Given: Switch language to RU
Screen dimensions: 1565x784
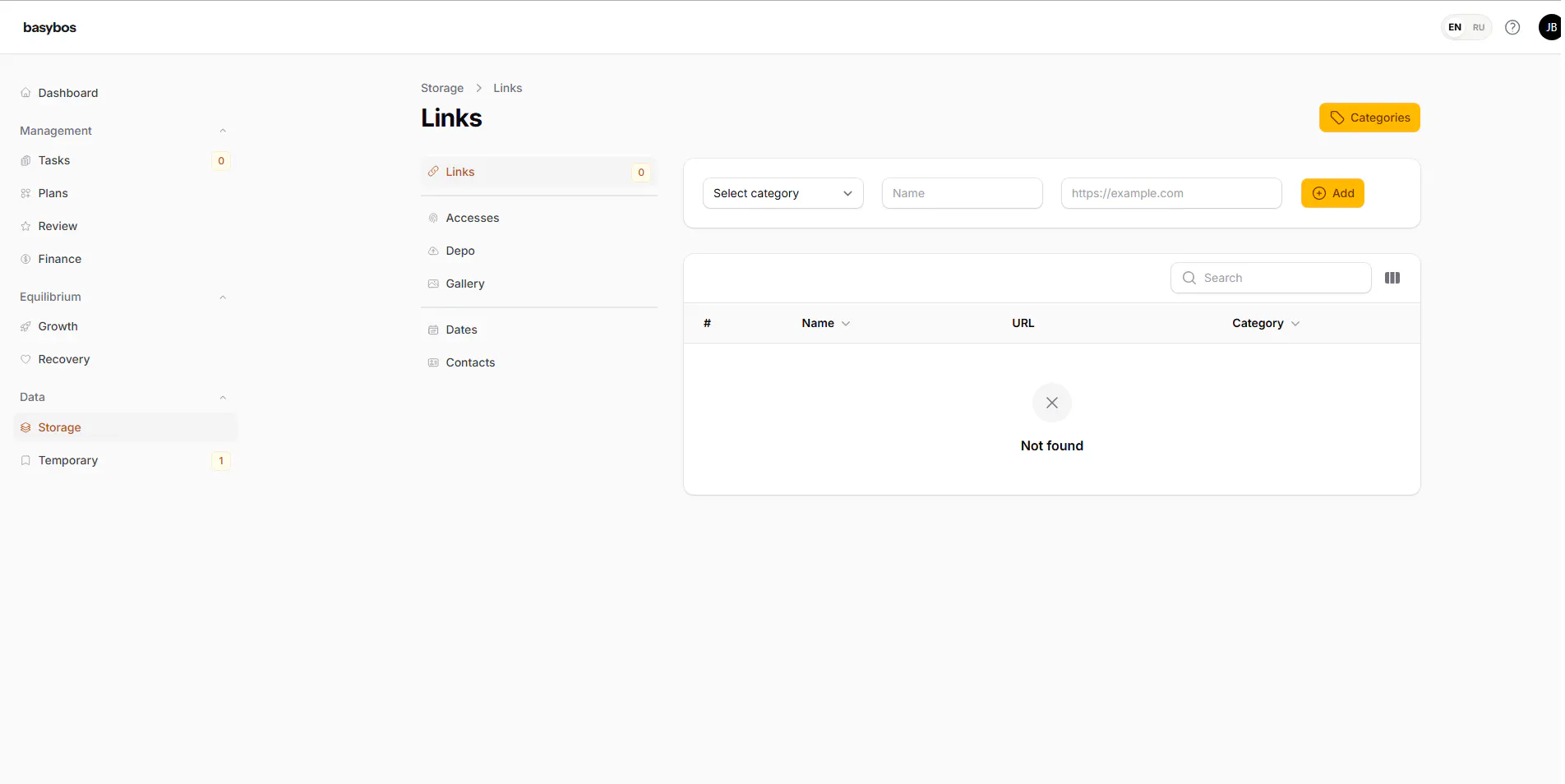Looking at the screenshot, I should coord(1479,27).
